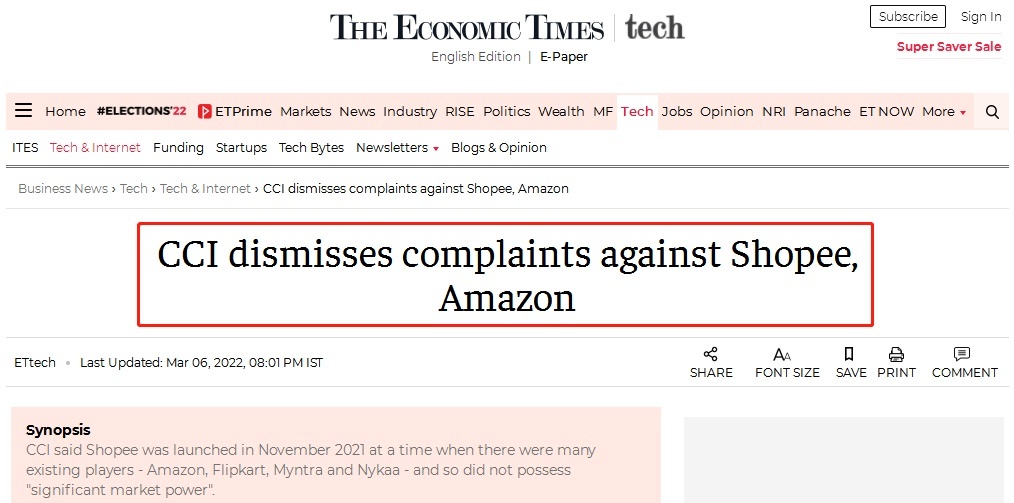Image resolution: width=1014 pixels, height=503 pixels.
Task: Click the Sign In link
Action: click(981, 17)
